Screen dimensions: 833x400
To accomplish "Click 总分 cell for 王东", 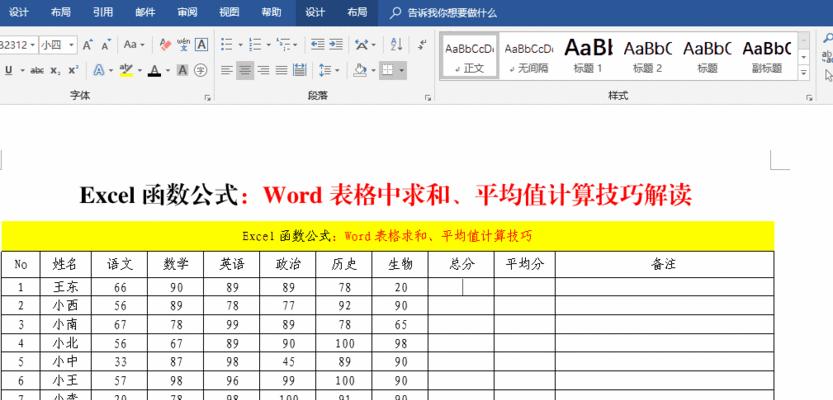I will click(x=461, y=287).
